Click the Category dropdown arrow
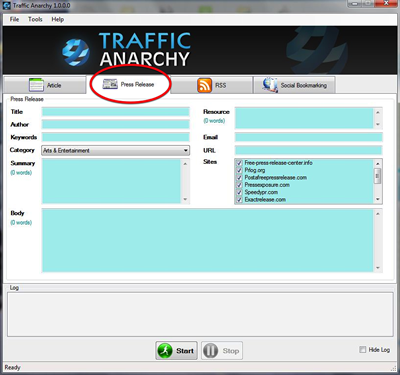Image resolution: width=400 pixels, height=375 pixels. pyautogui.click(x=186, y=151)
